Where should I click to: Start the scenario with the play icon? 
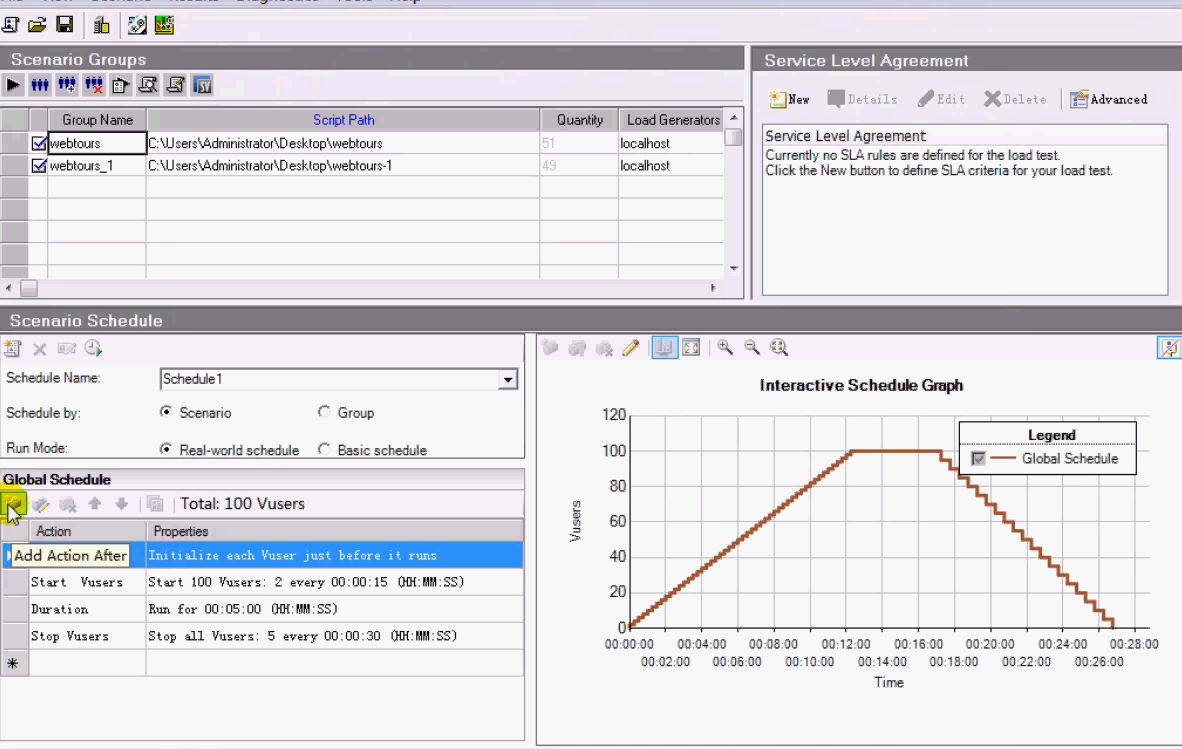tap(13, 84)
